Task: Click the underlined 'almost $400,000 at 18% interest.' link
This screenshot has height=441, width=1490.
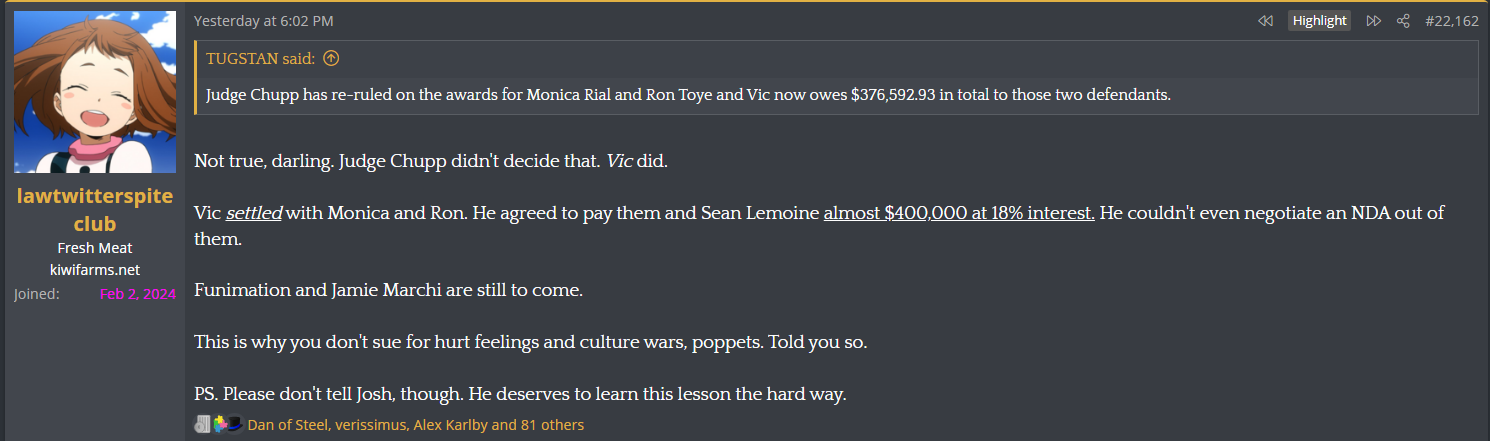Action: click(x=958, y=214)
